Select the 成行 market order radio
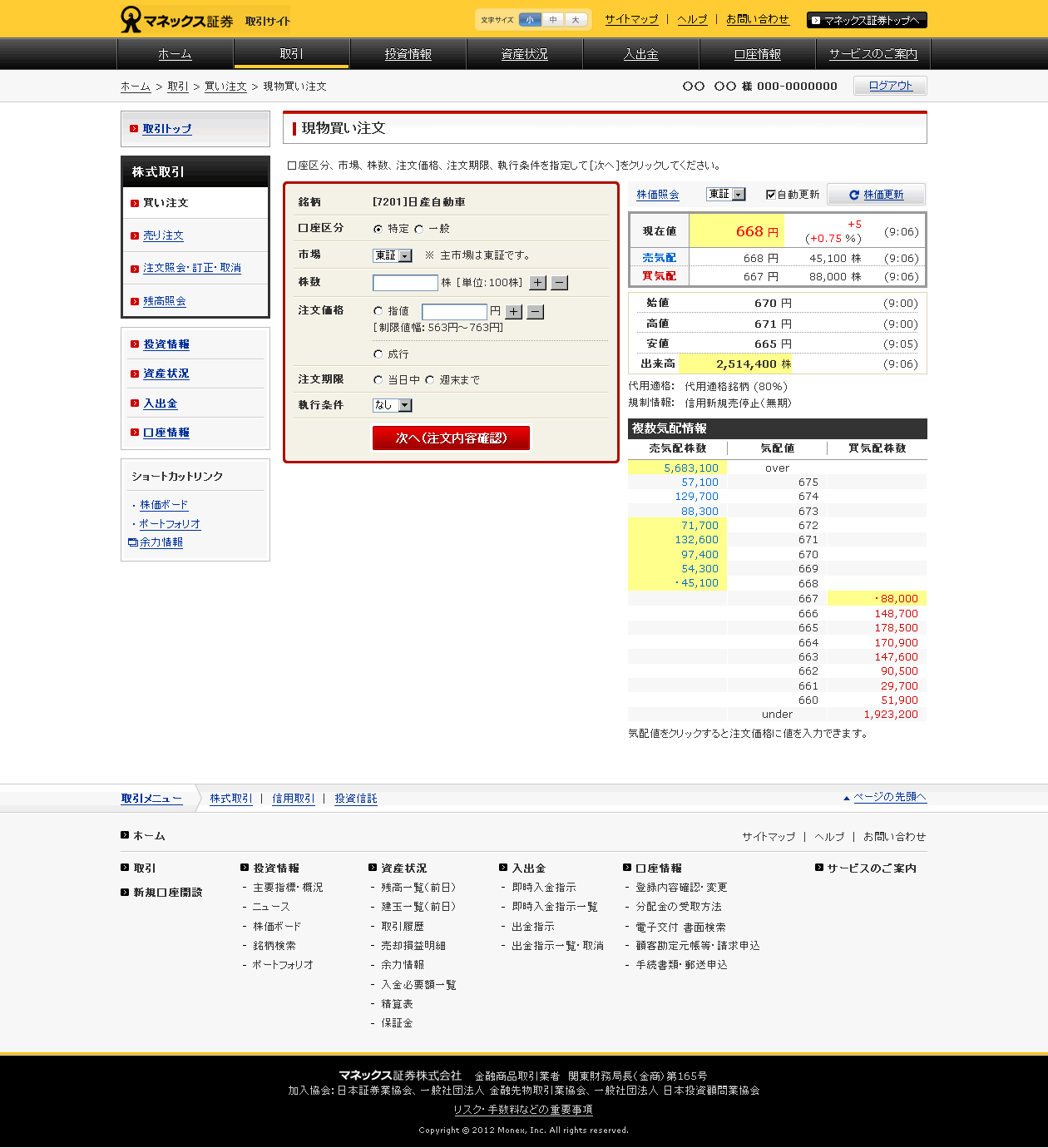Viewport: 1048px width, 1148px height. [x=378, y=354]
